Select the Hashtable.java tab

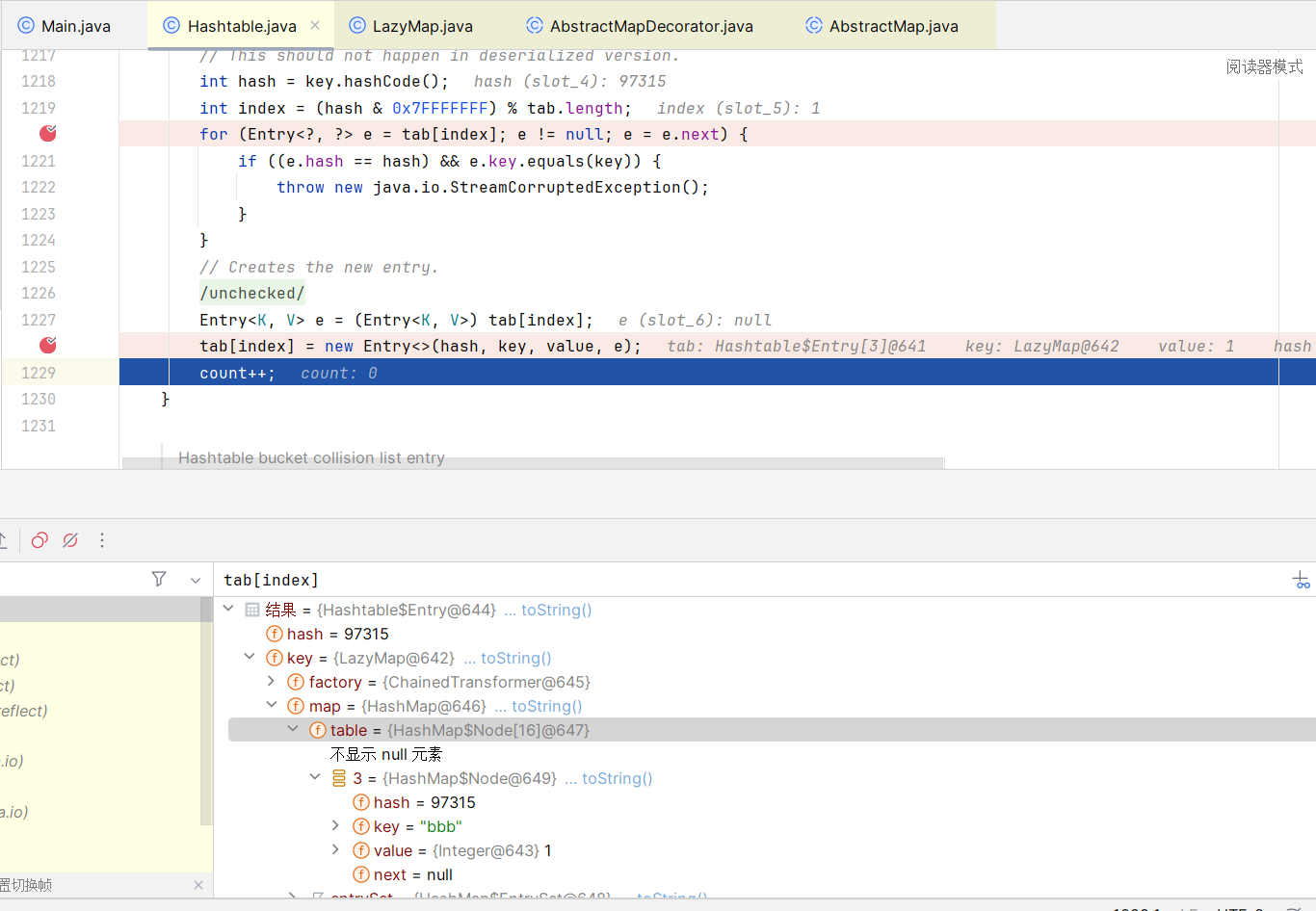(242, 26)
